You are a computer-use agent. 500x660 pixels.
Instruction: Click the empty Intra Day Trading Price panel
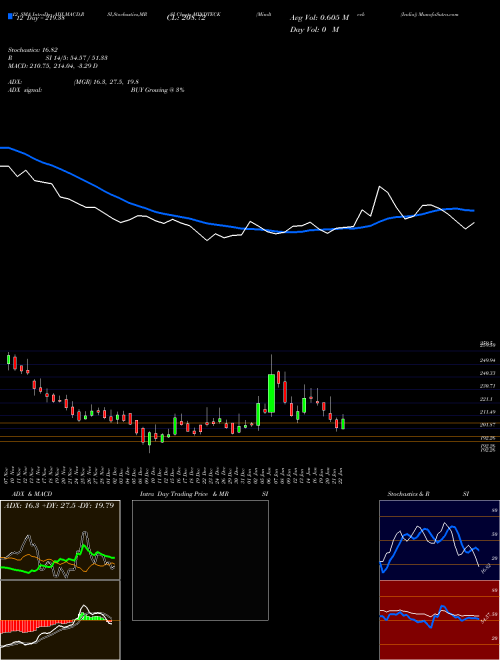[200, 560]
